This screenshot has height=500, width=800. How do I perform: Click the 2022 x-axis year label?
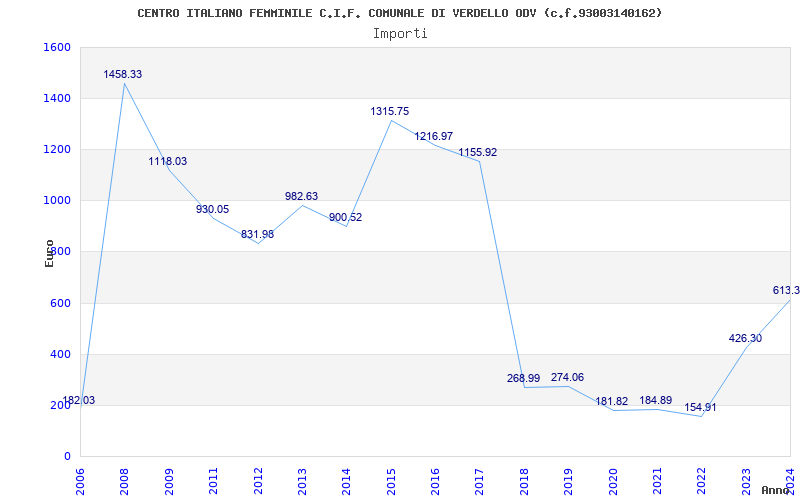[x=702, y=481]
